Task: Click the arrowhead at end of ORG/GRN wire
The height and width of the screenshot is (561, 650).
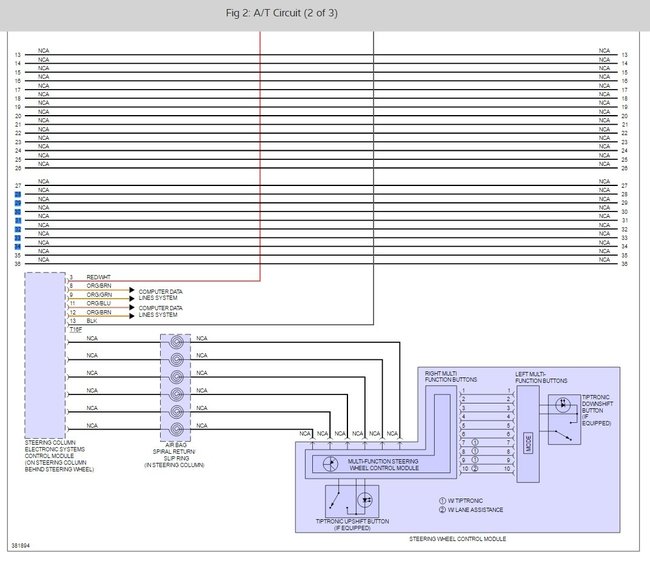Action: coord(131,299)
